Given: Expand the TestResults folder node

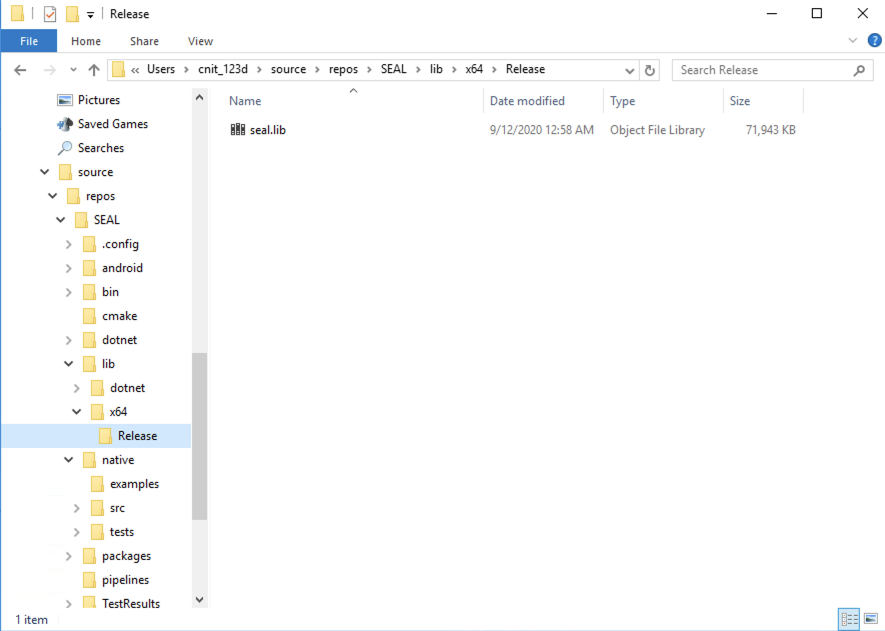Looking at the screenshot, I should 68,604.
